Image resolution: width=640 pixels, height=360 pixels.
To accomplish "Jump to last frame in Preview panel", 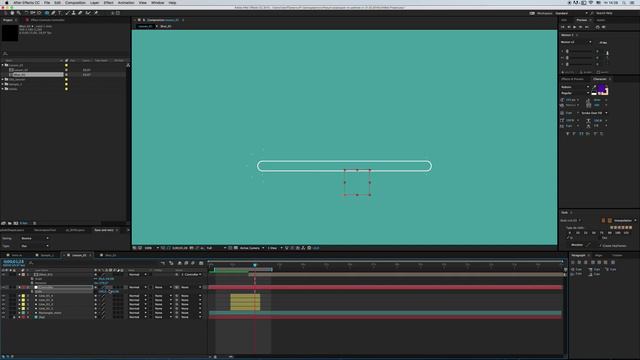I will pos(587,27).
